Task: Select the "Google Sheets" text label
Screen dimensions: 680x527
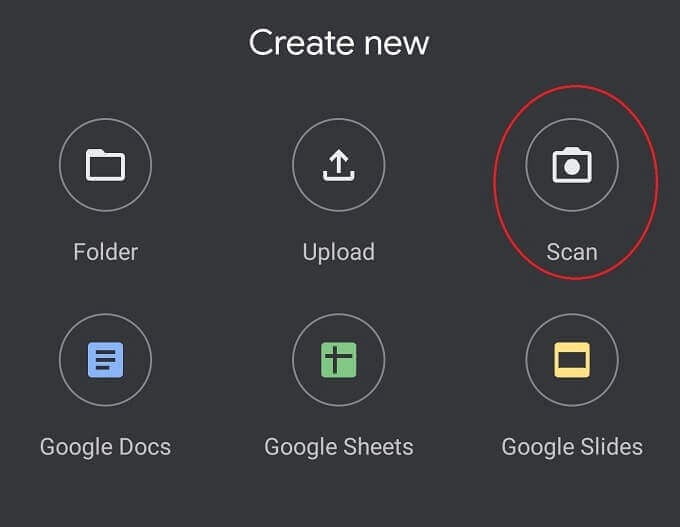Action: point(339,448)
